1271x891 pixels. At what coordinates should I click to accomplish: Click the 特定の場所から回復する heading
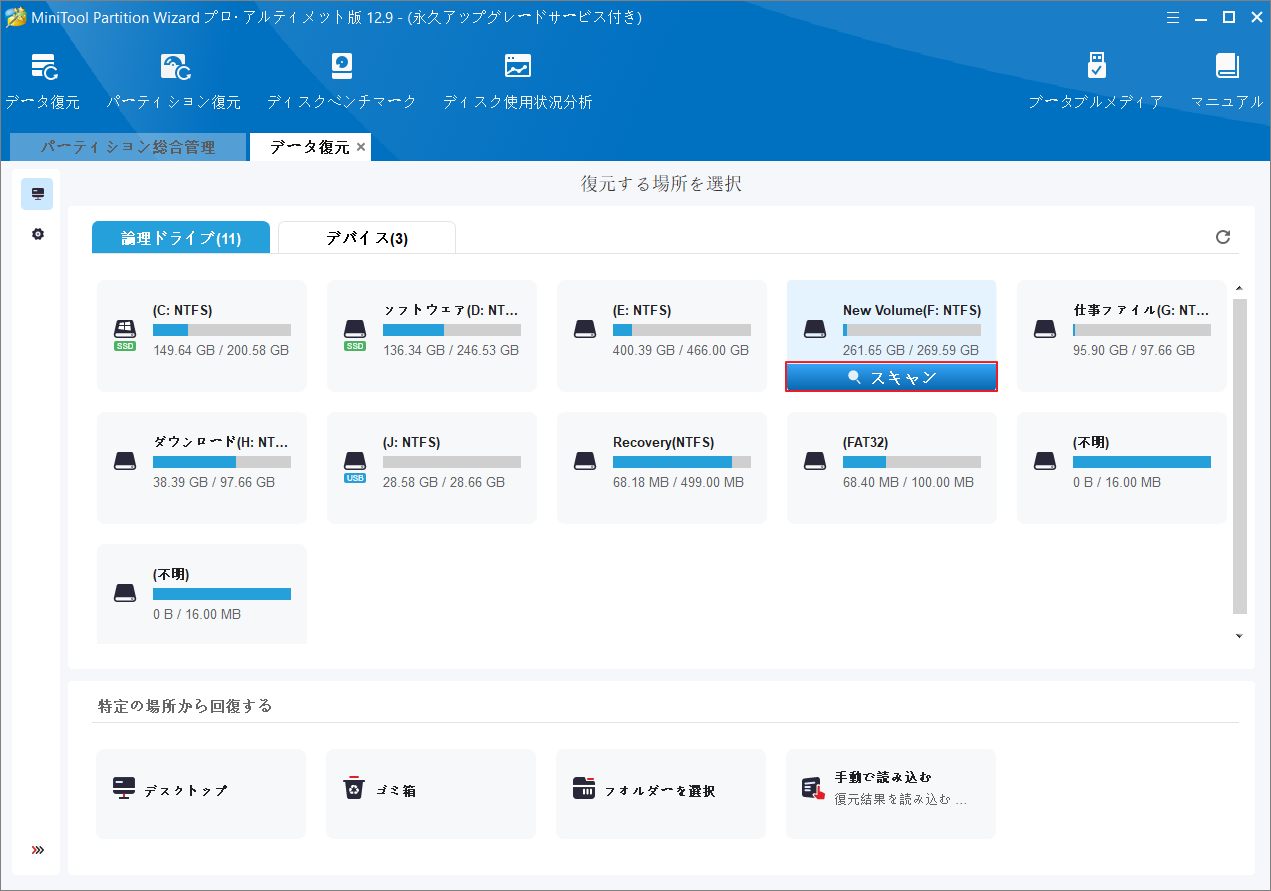tap(185, 706)
